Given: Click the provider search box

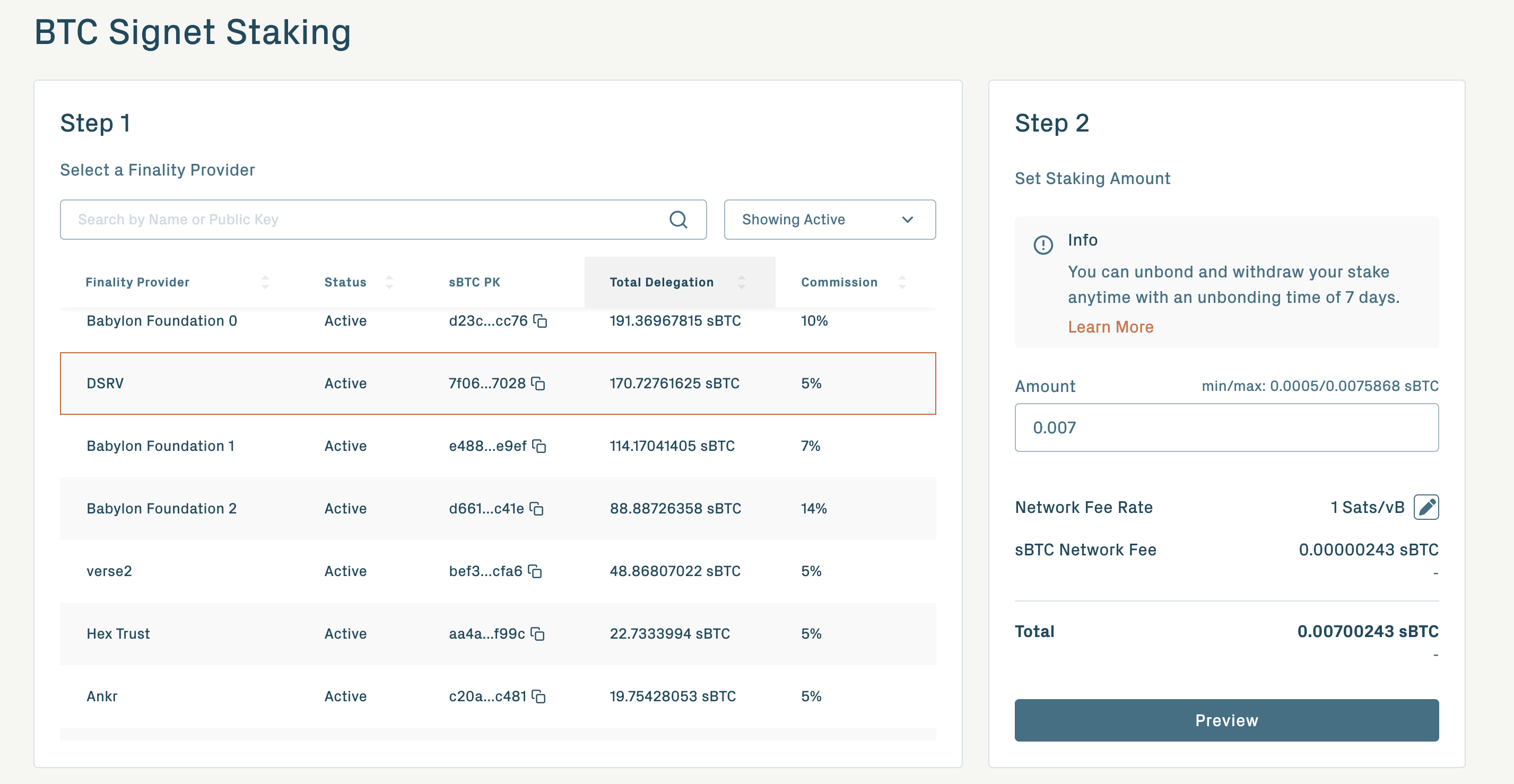Looking at the screenshot, I should pos(364,220).
